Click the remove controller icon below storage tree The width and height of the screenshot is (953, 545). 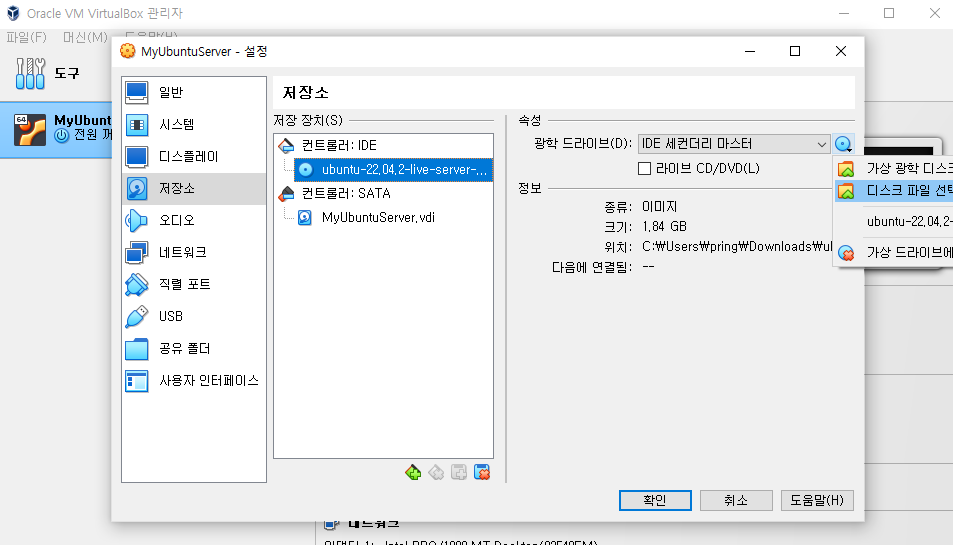(436, 472)
